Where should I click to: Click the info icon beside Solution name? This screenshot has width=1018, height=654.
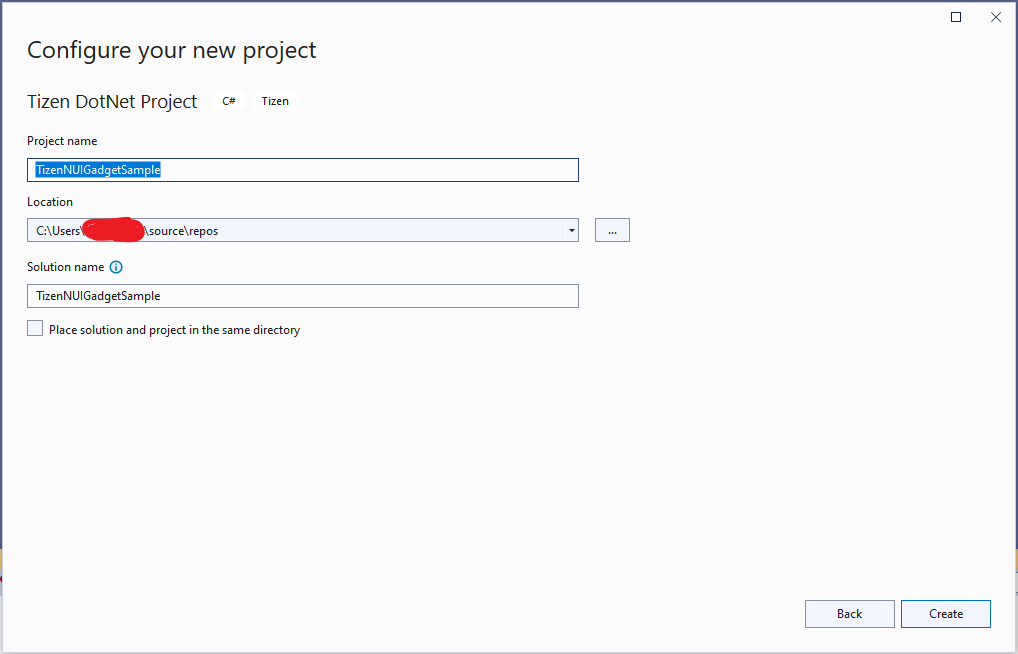[x=116, y=267]
